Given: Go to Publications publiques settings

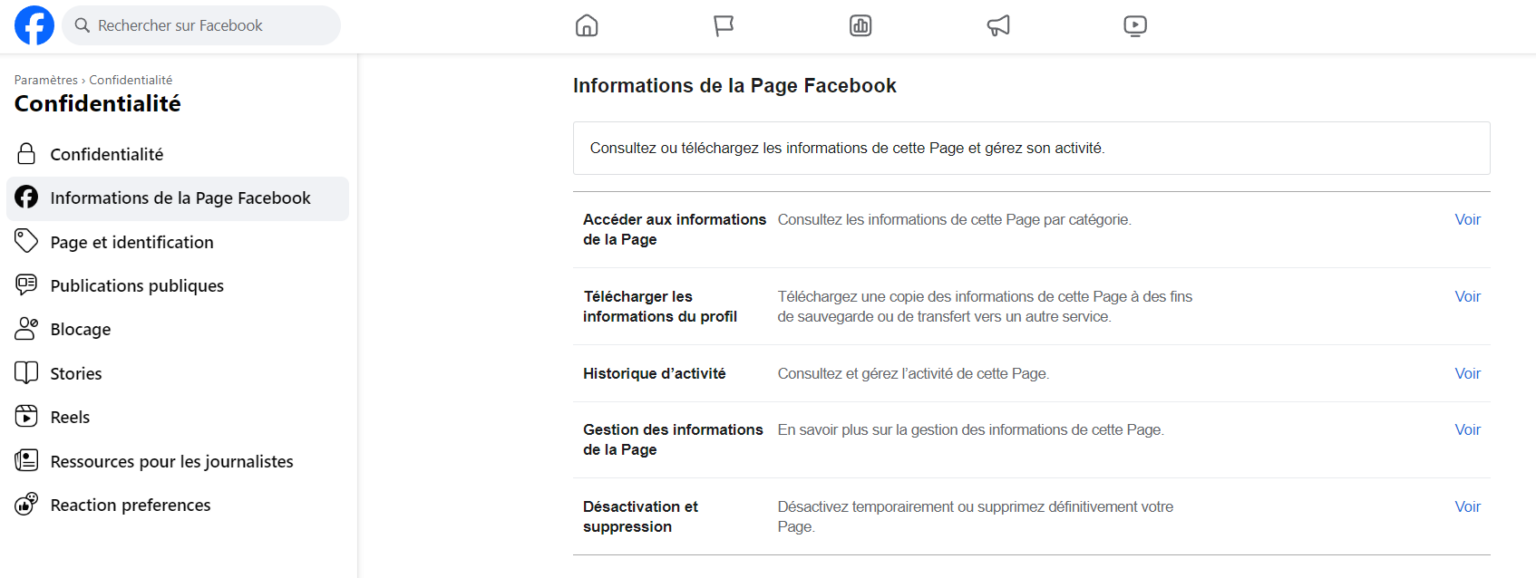Looking at the screenshot, I should [178, 286].
